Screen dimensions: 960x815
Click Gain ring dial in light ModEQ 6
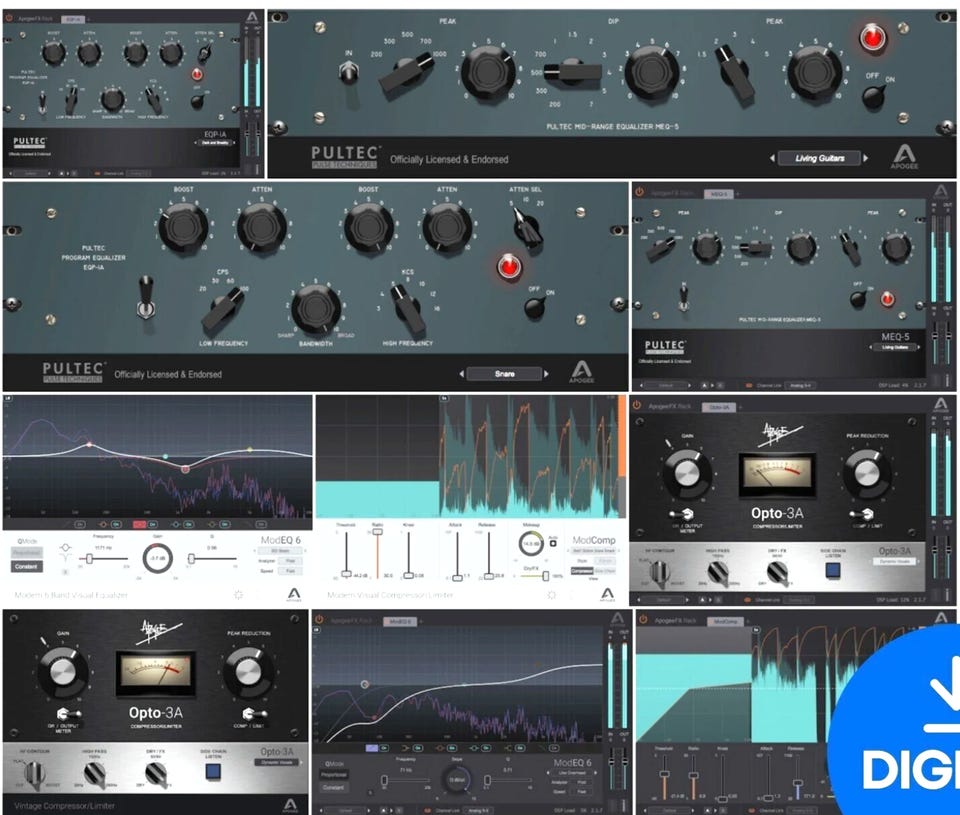pyautogui.click(x=157, y=558)
